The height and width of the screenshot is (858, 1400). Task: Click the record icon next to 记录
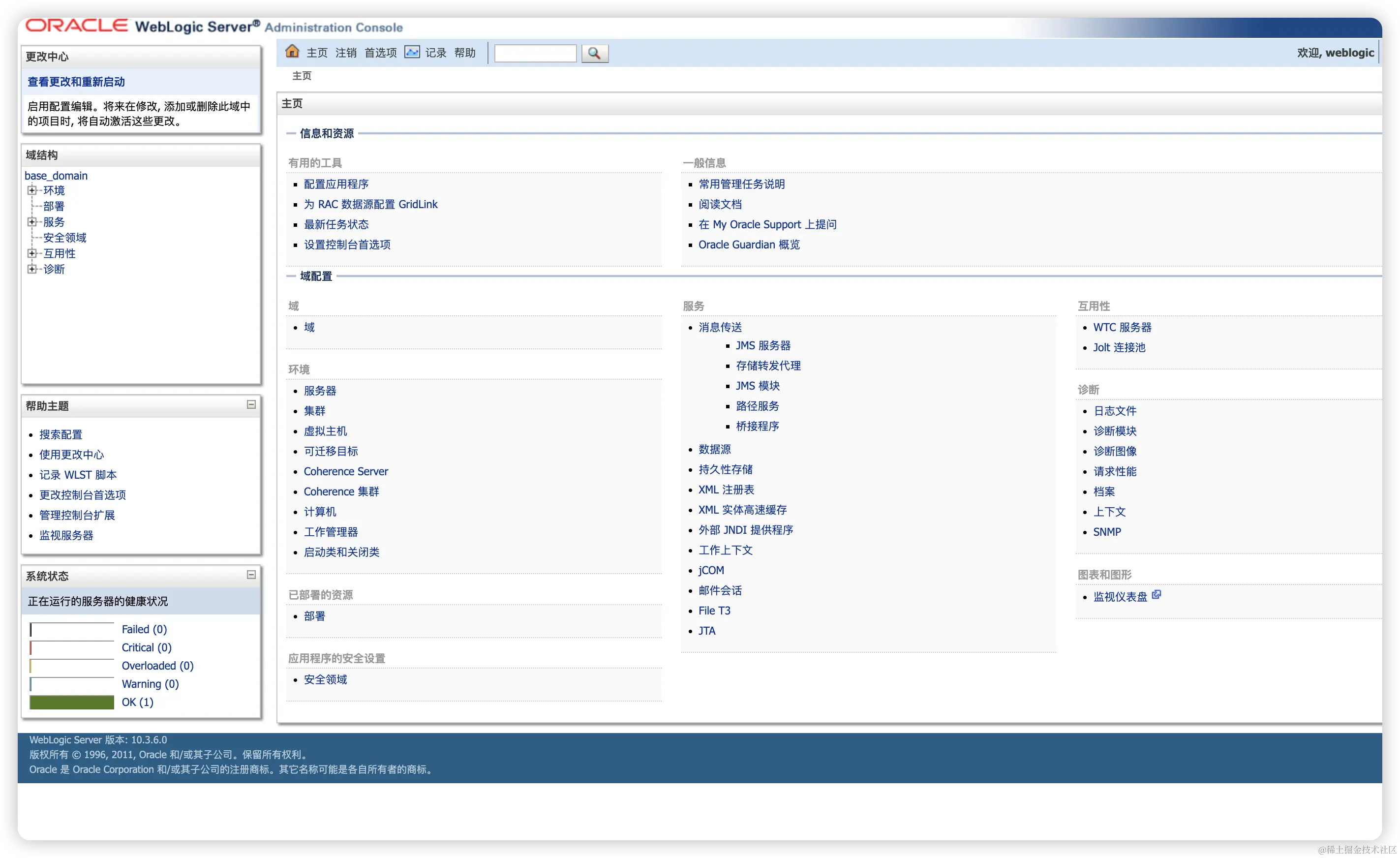[x=412, y=52]
